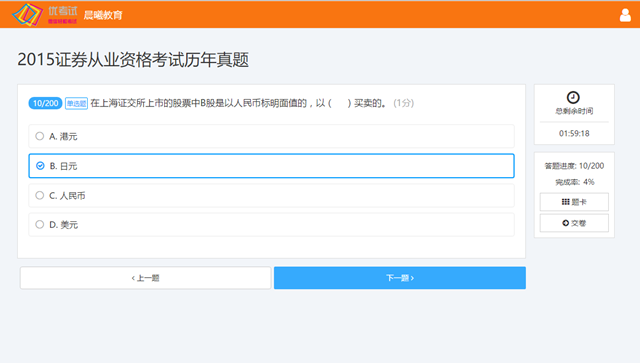Click the 答题进度 10/200 progress text

574,166
